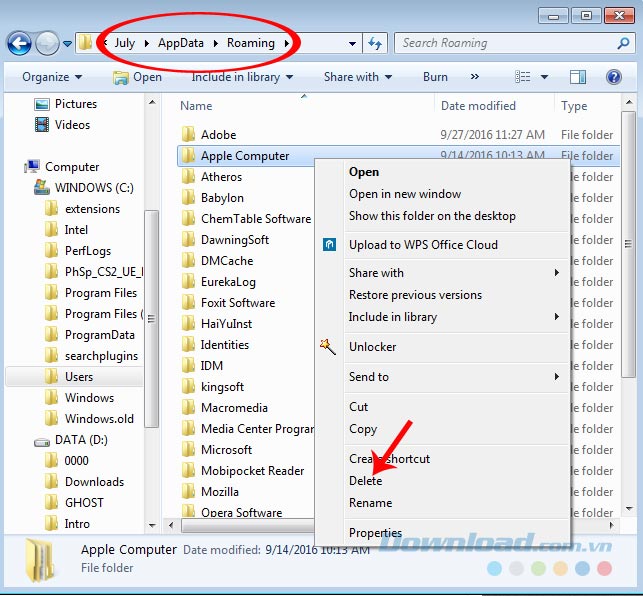643x596 pixels.
Task: Click the Unlocker wand icon in context menu
Action: (328, 347)
